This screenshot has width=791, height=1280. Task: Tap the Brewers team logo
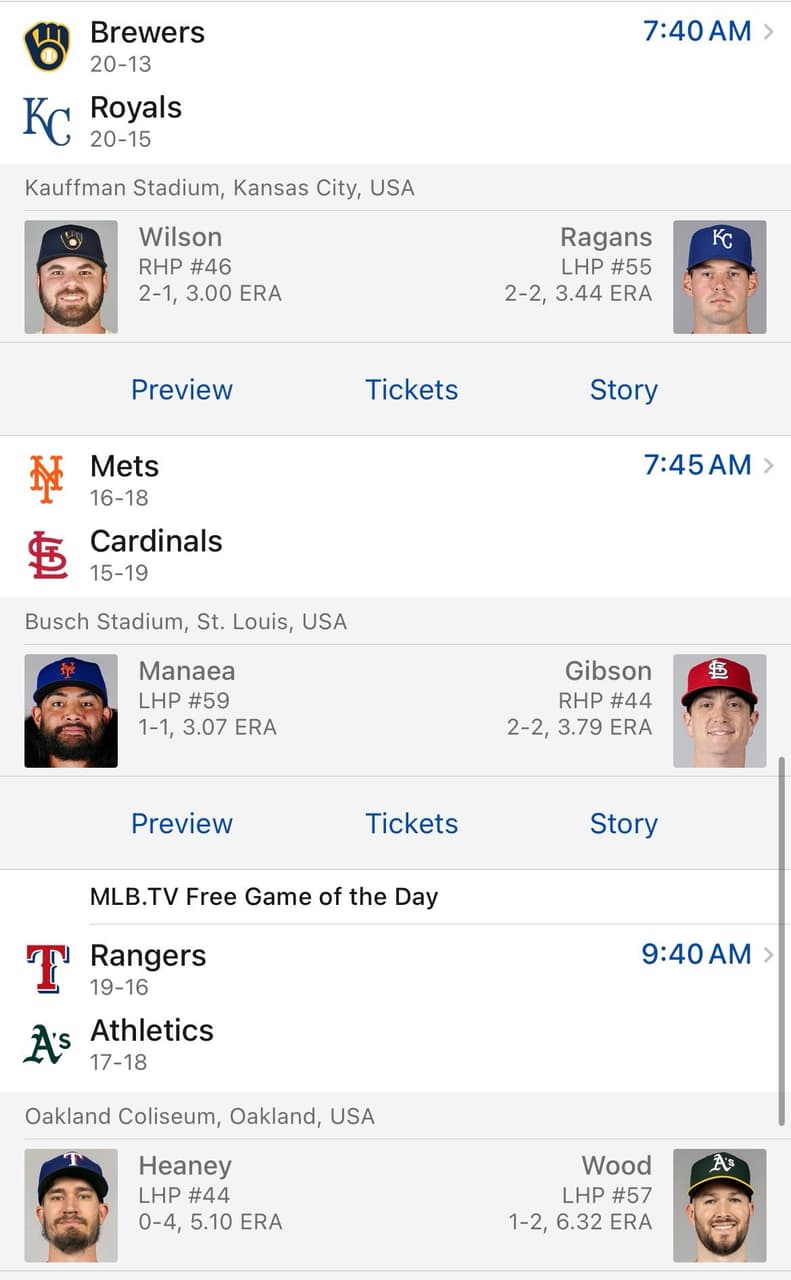(47, 47)
